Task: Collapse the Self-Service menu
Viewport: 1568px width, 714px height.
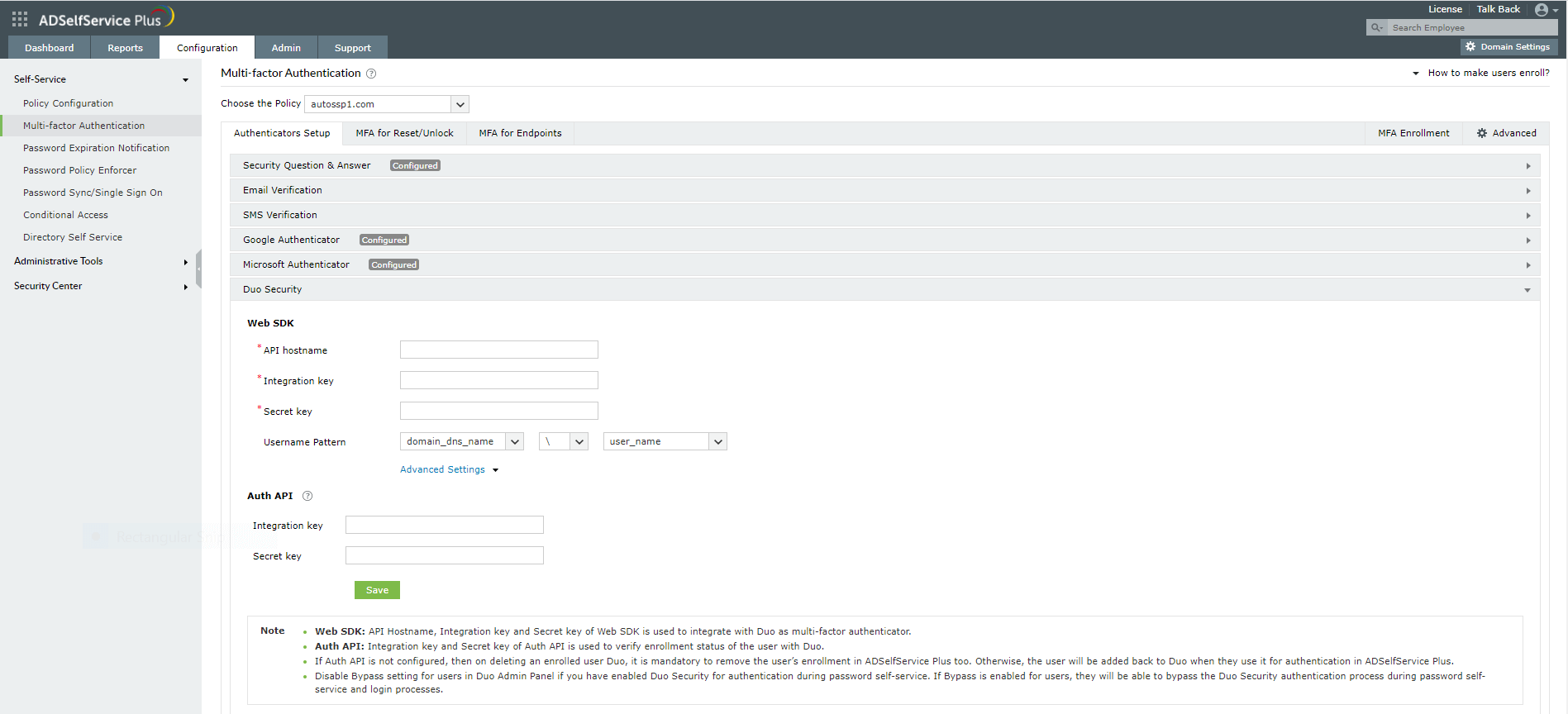Action: (101, 79)
